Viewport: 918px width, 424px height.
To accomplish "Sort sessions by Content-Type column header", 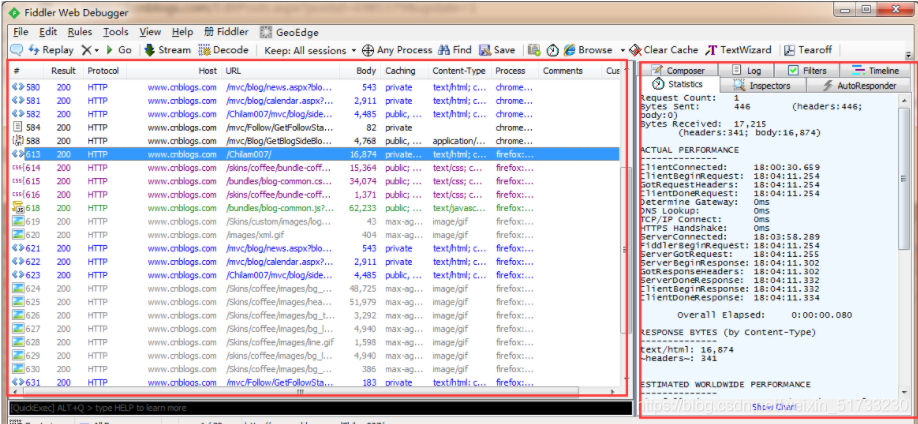I will coord(460,71).
